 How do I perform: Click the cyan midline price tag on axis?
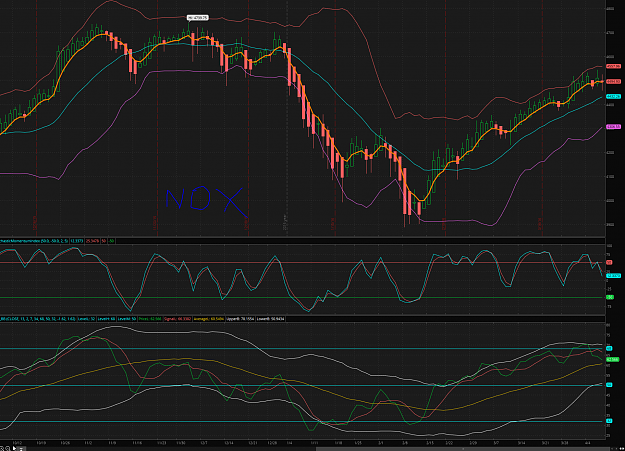tap(613, 97)
